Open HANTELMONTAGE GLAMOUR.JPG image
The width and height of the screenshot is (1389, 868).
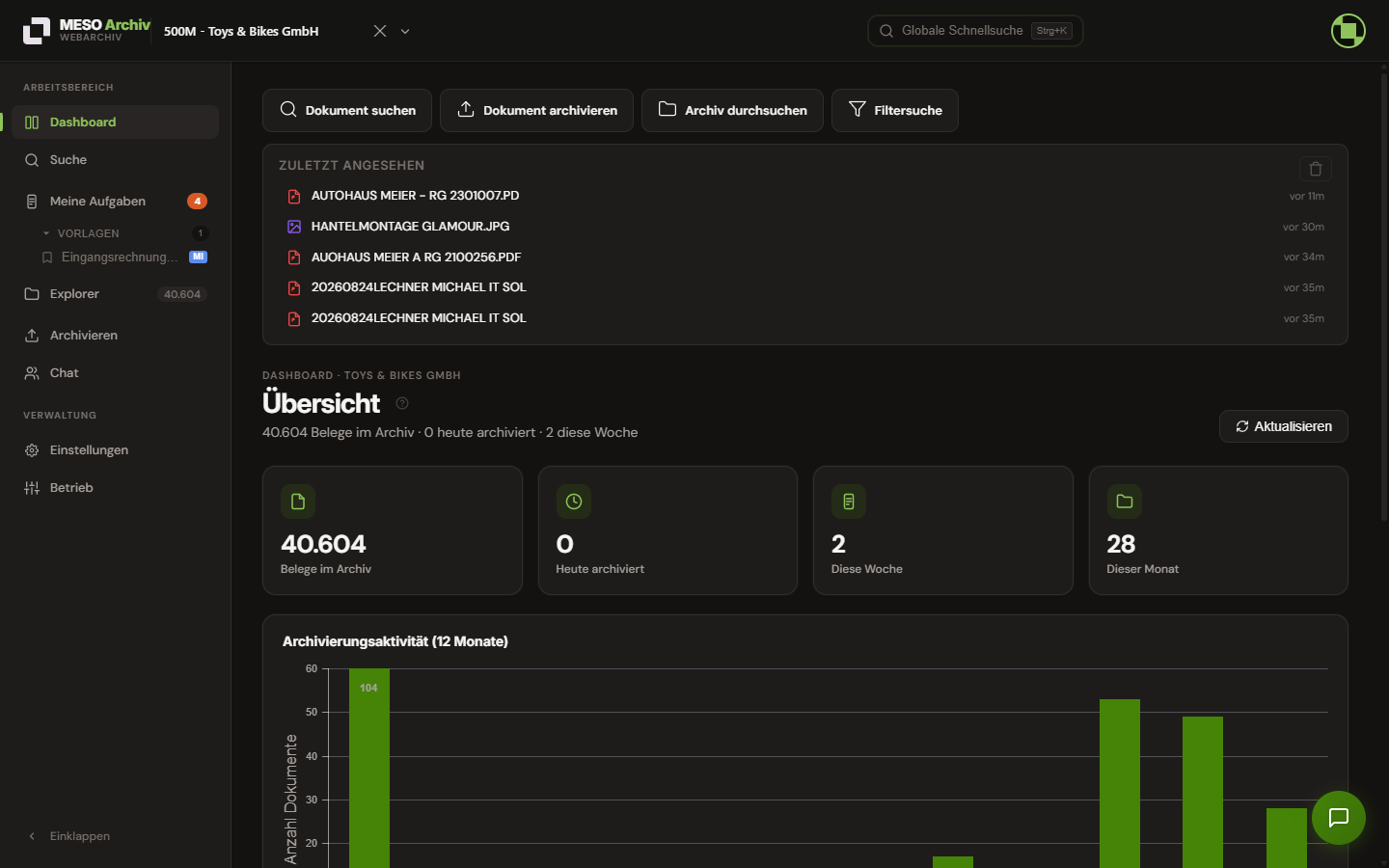(805, 227)
